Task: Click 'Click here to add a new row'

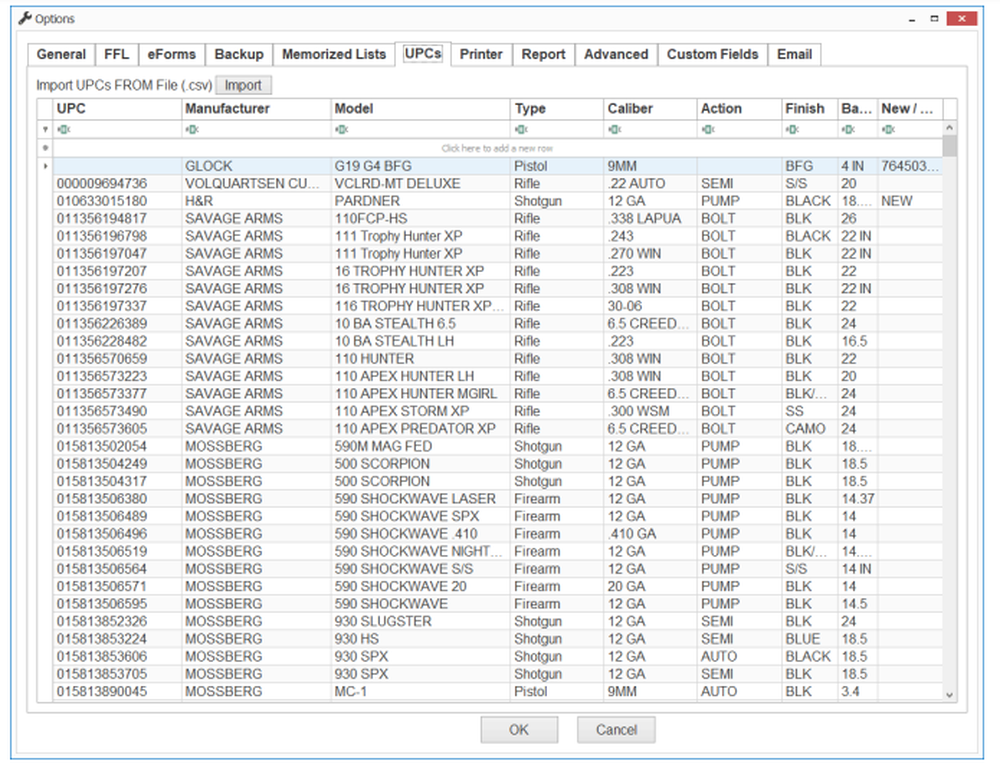Action: click(497, 148)
